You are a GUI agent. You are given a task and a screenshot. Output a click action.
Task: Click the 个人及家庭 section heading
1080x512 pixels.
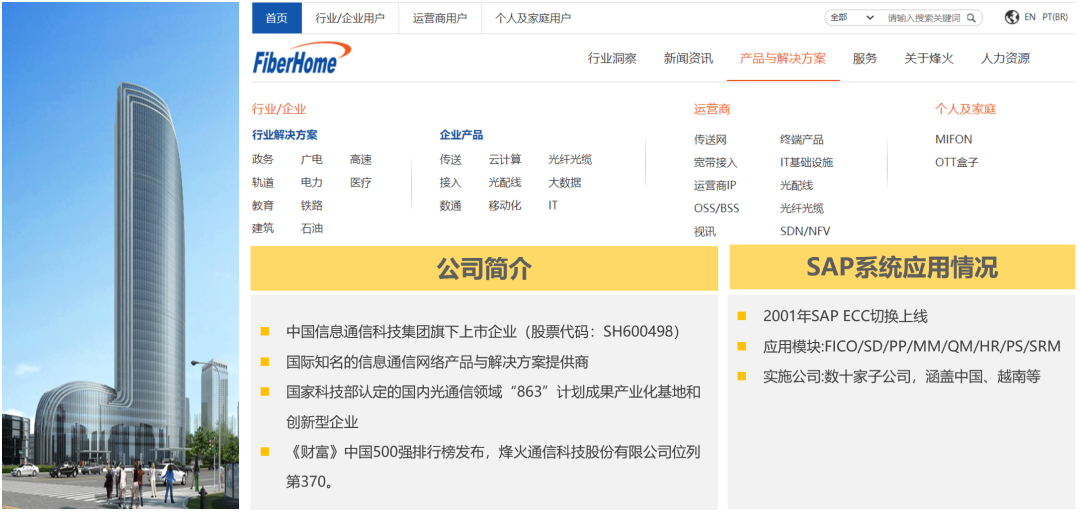966,109
